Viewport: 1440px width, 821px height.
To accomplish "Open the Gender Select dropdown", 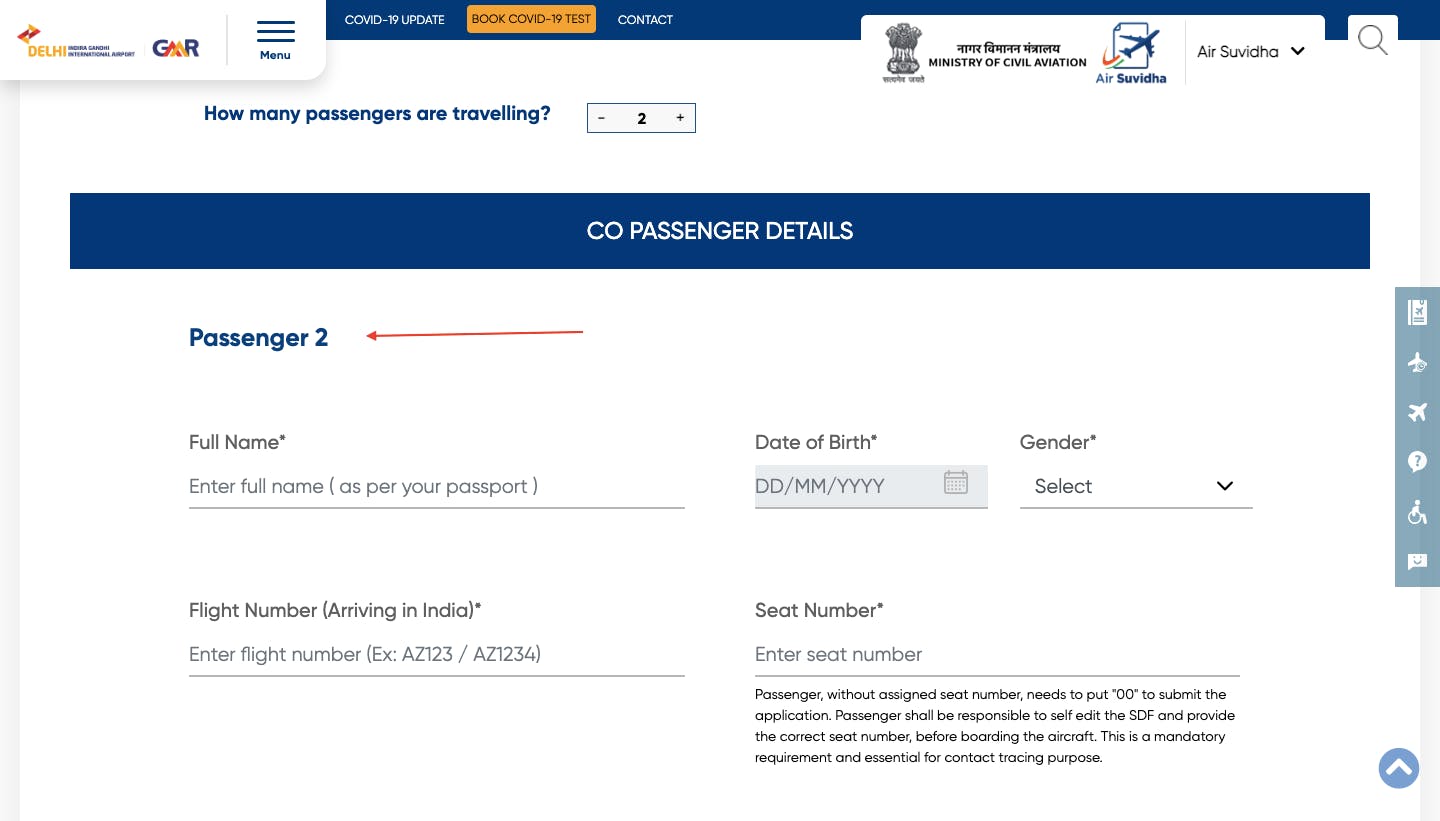I will [1136, 486].
